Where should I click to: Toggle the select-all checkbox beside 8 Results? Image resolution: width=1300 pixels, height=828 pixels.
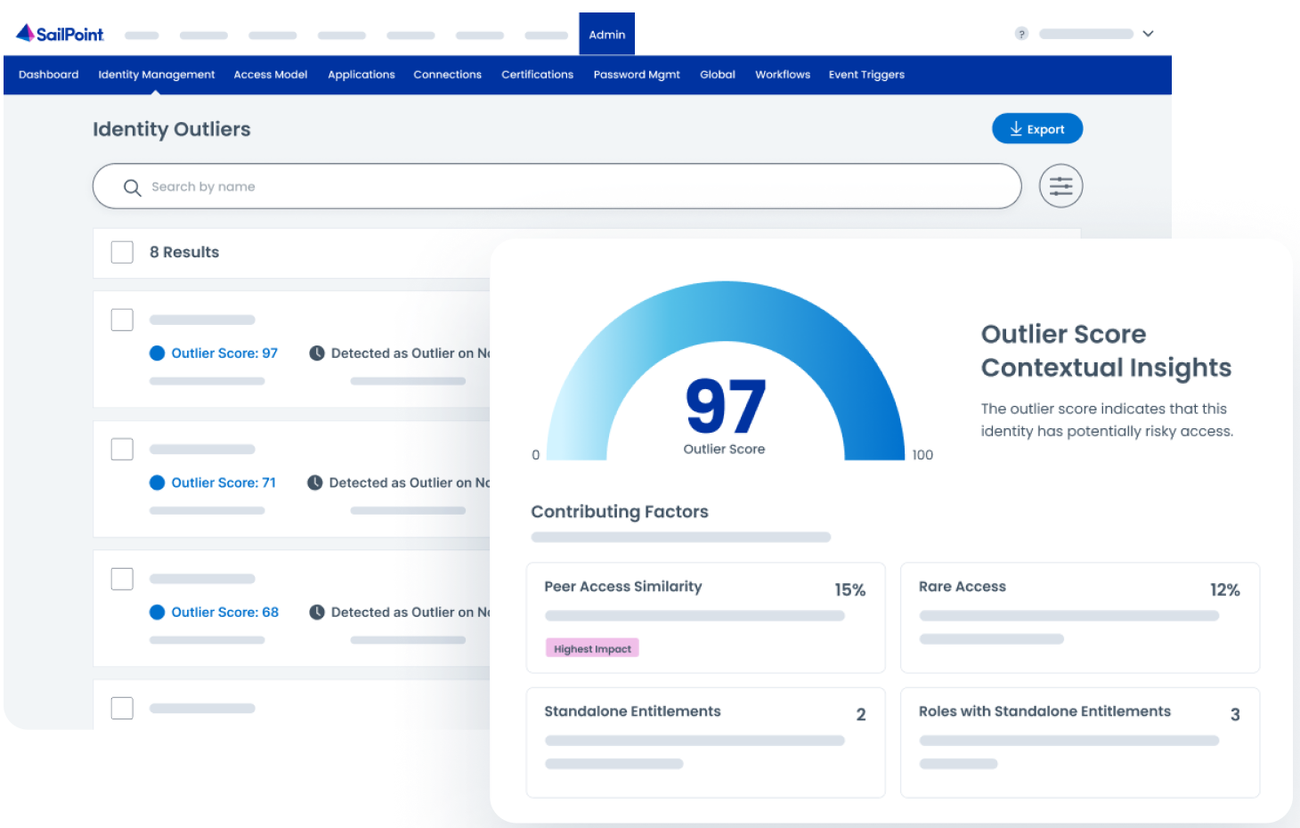[122, 252]
